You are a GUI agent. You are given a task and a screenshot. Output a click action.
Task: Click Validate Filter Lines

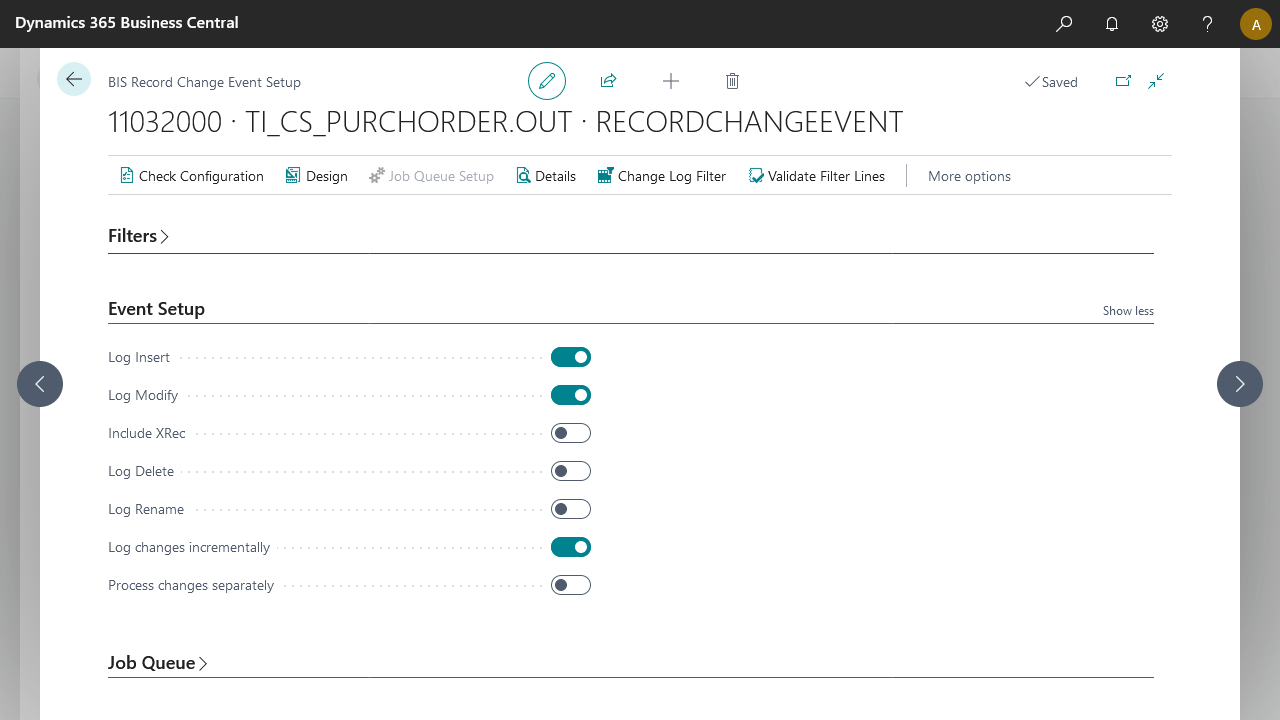click(817, 176)
